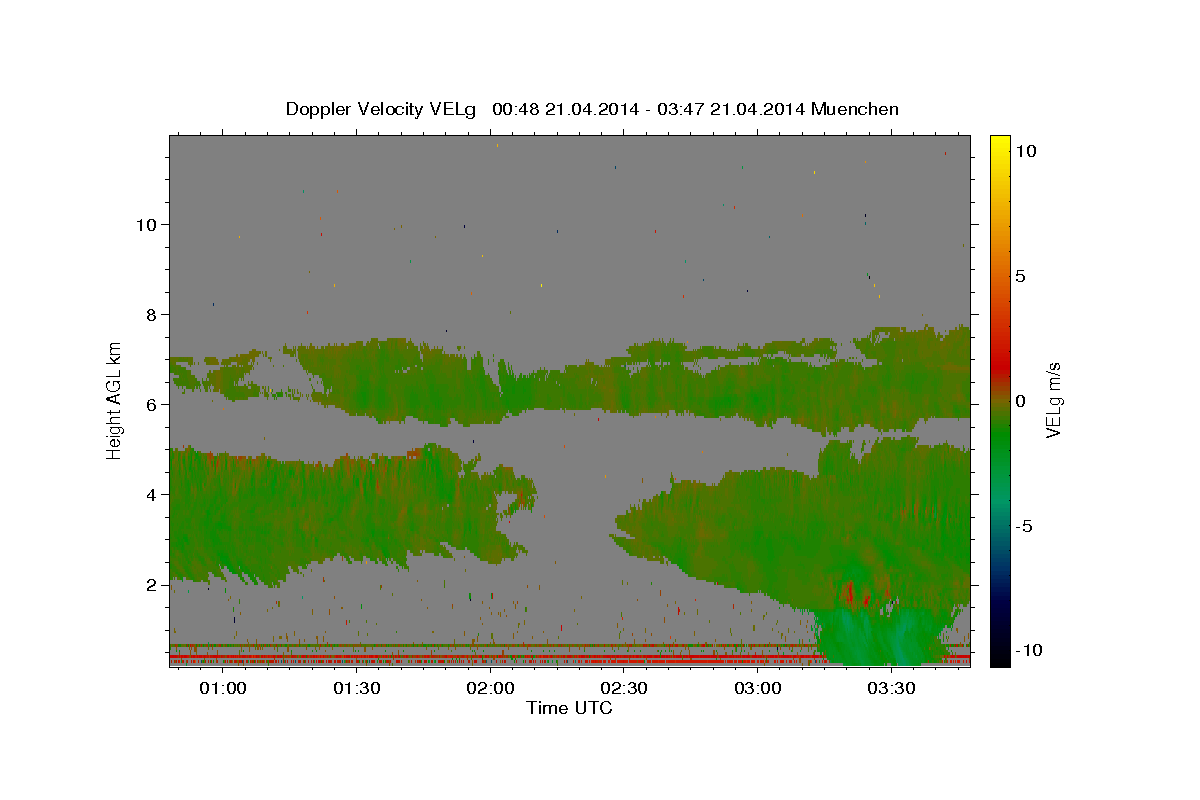
Task: Click the height axis label '10'
Action: click(145, 224)
